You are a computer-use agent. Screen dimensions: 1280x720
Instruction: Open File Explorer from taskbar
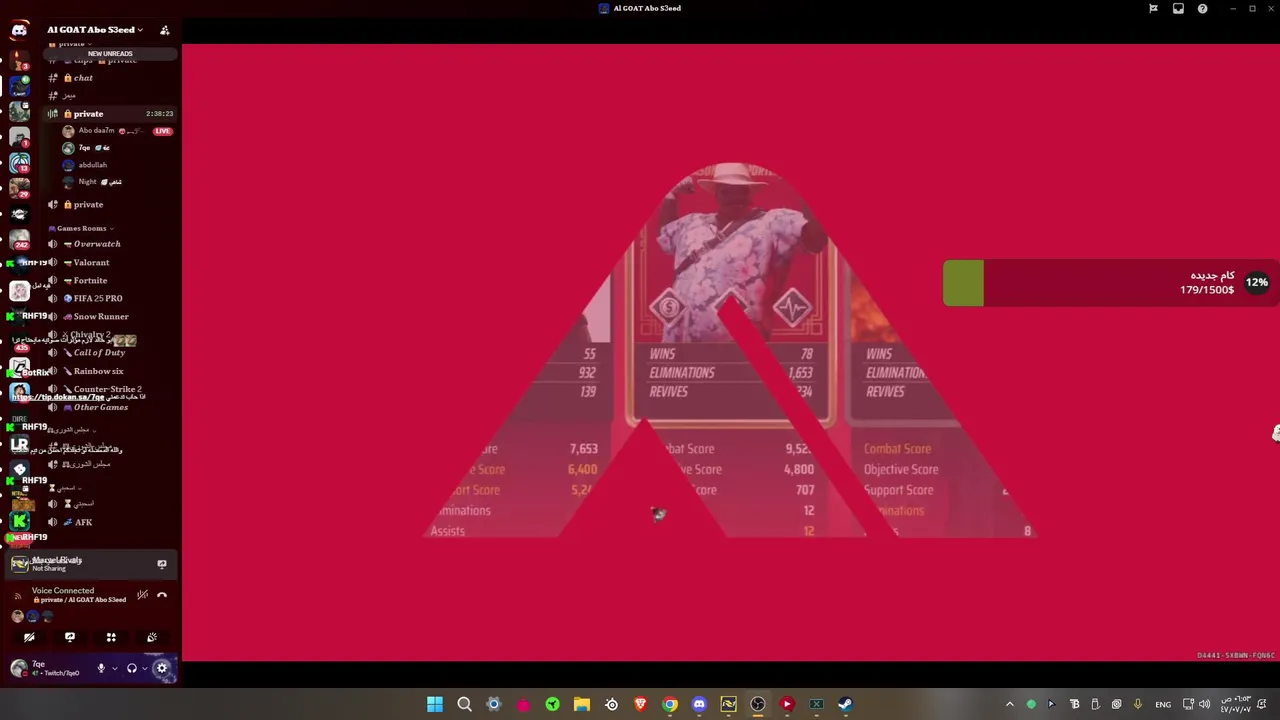(582, 704)
